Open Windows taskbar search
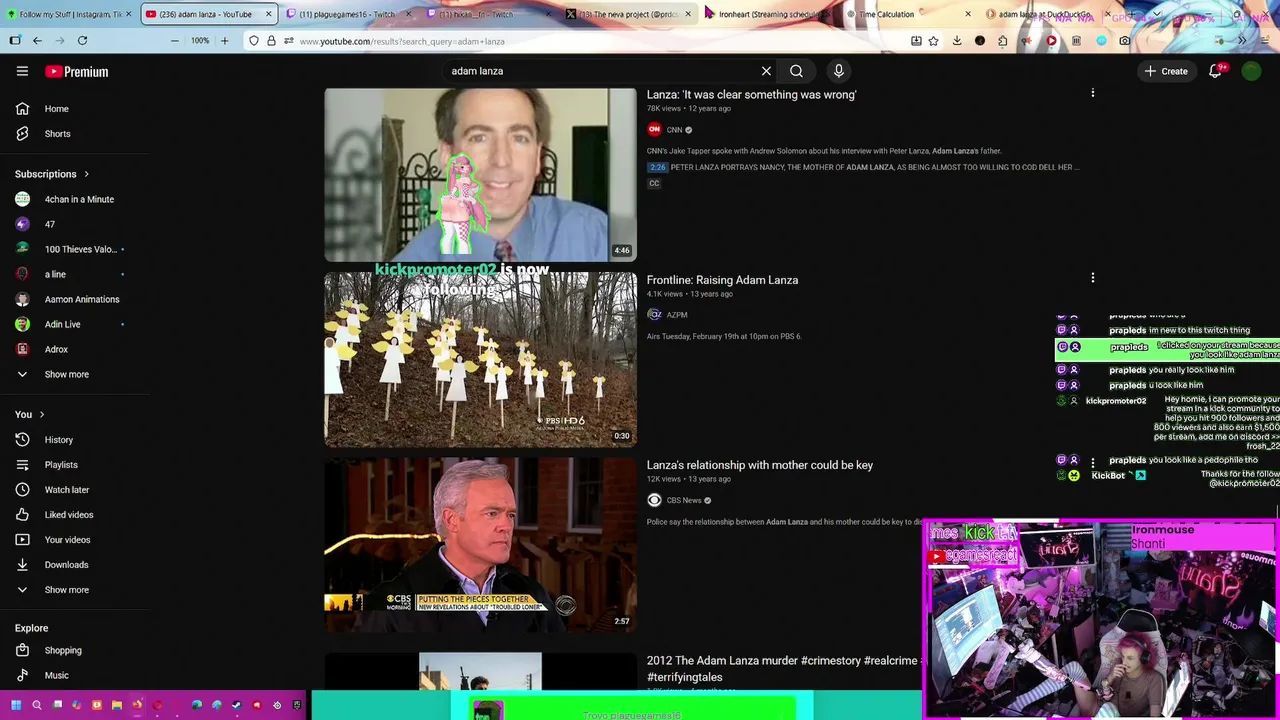This screenshot has height=720, width=1280. pos(36,705)
